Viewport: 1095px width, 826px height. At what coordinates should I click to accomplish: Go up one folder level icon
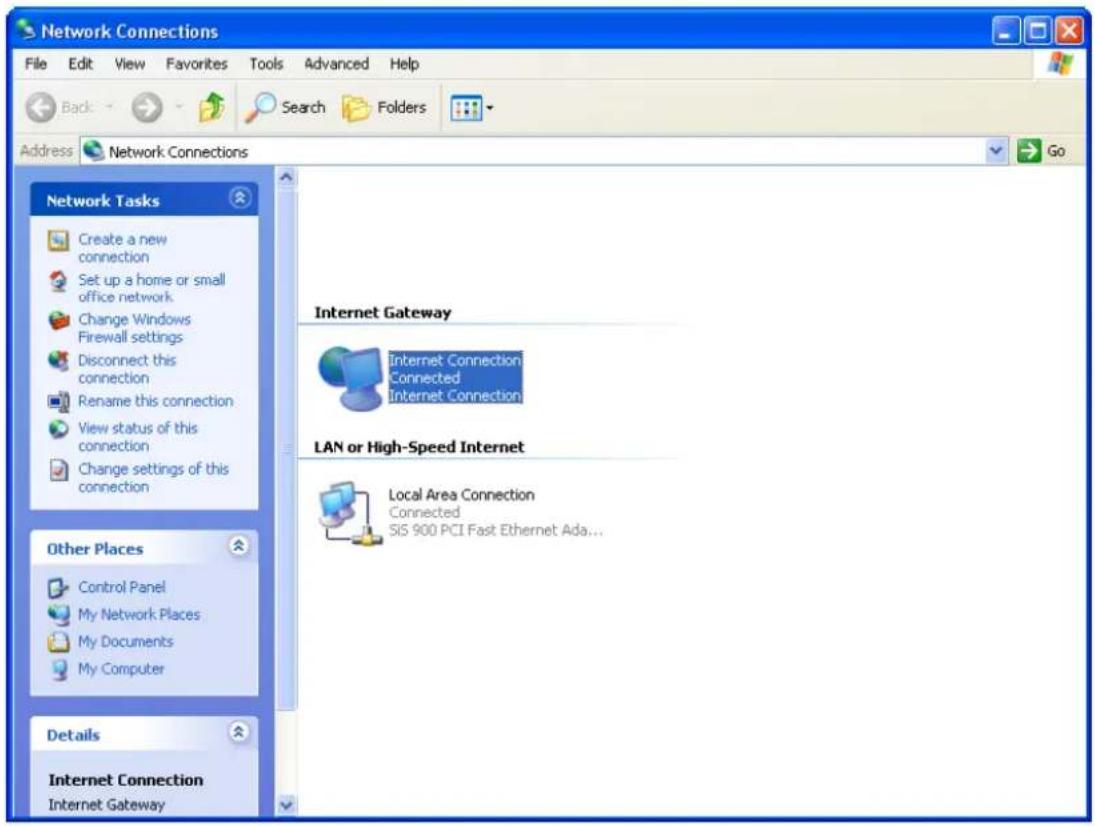click(212, 108)
